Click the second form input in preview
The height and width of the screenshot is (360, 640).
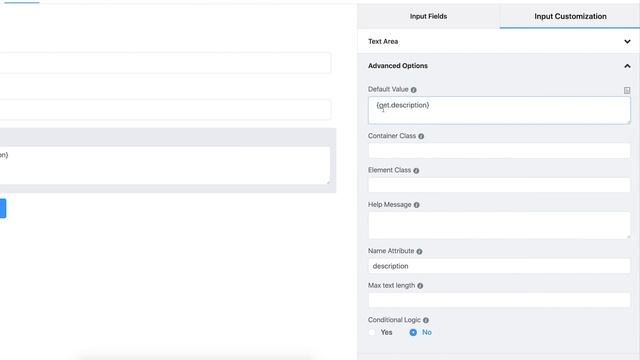pos(165,110)
